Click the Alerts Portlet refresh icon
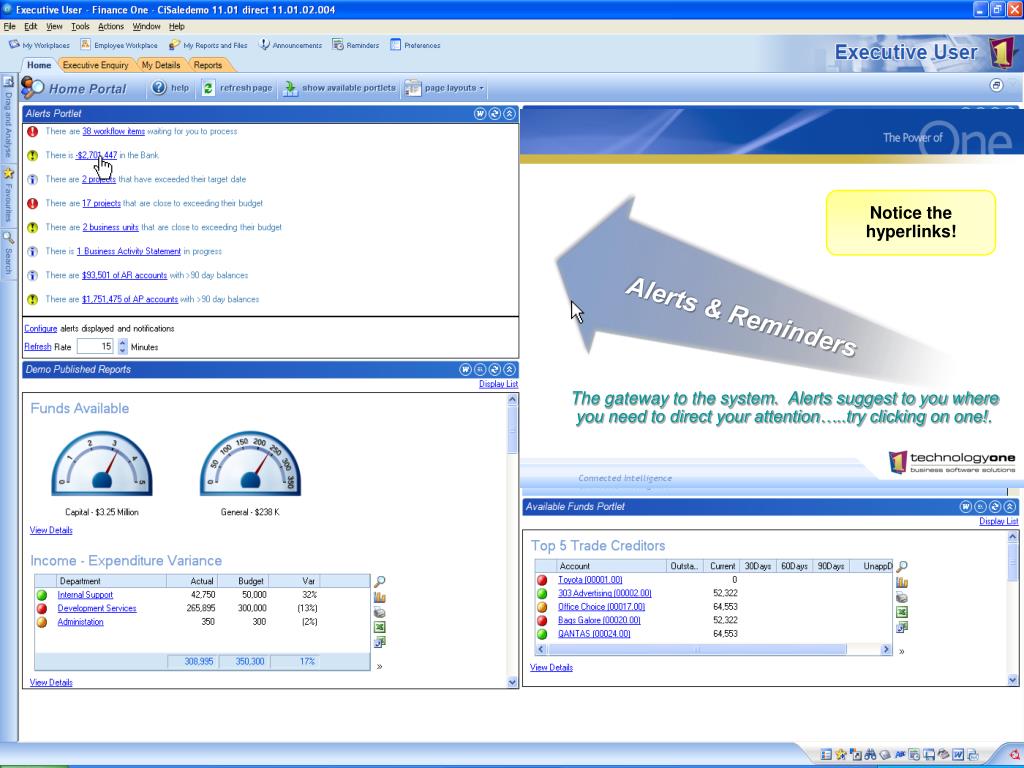The image size is (1024, 768). tap(495, 114)
